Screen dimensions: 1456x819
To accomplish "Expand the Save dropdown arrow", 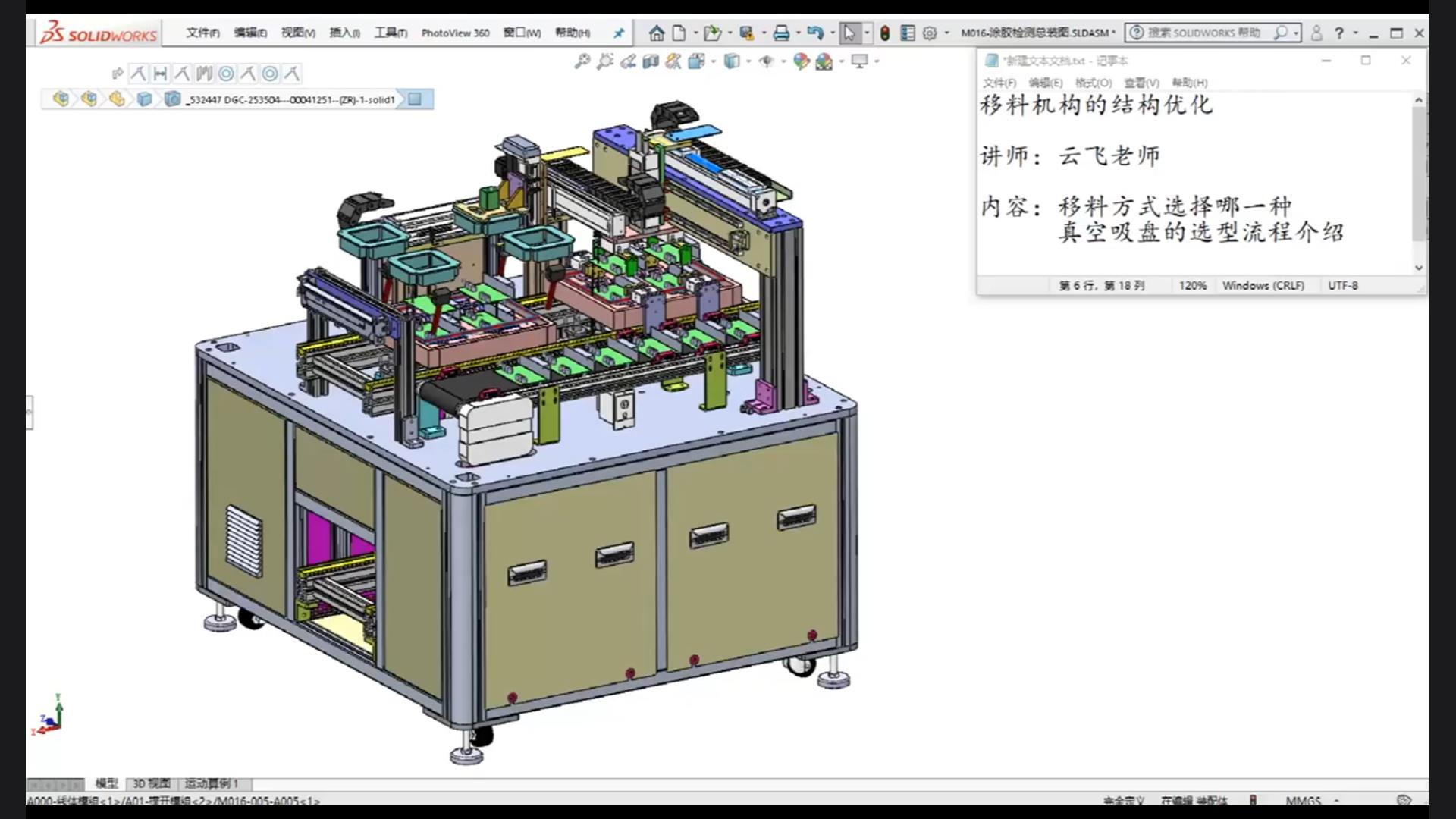I will tap(764, 33).
